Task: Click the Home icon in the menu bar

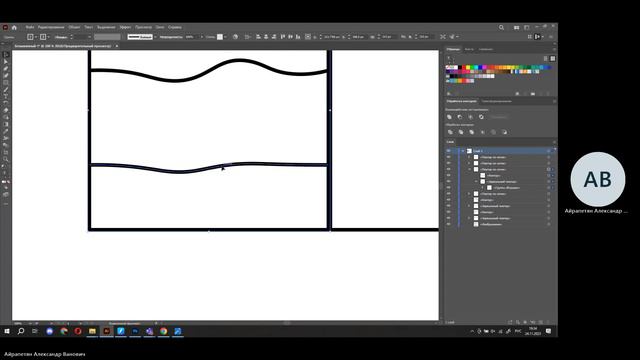Action: 14,27
